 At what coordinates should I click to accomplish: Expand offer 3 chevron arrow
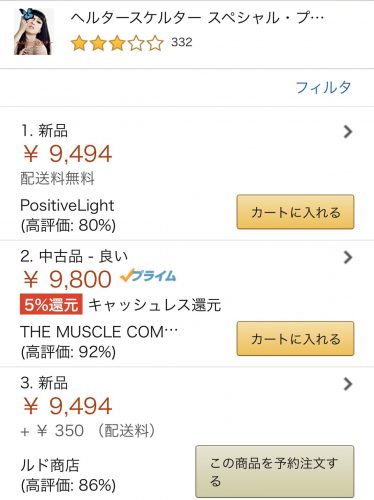(x=348, y=384)
